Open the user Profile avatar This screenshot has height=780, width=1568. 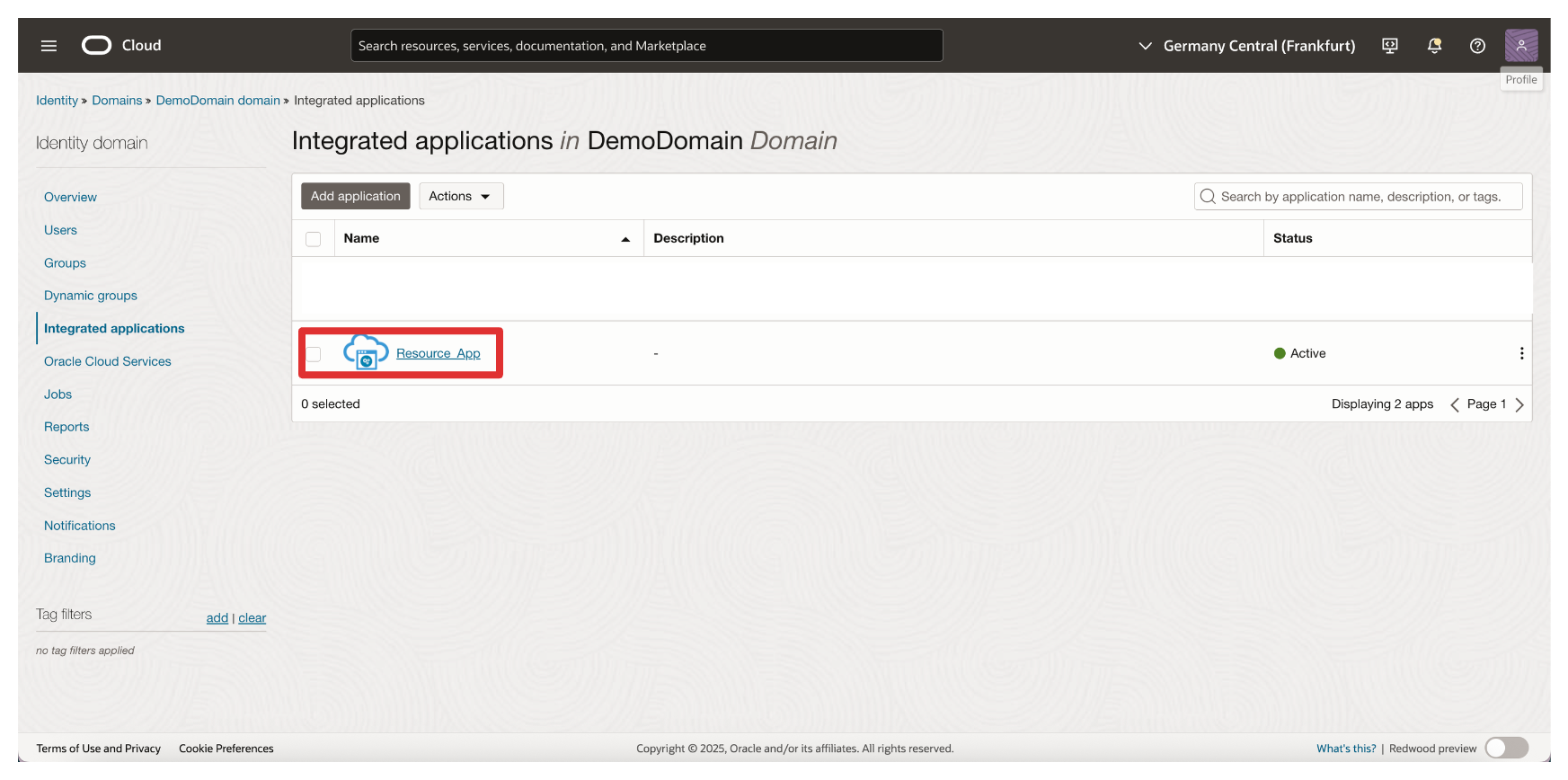click(1520, 46)
